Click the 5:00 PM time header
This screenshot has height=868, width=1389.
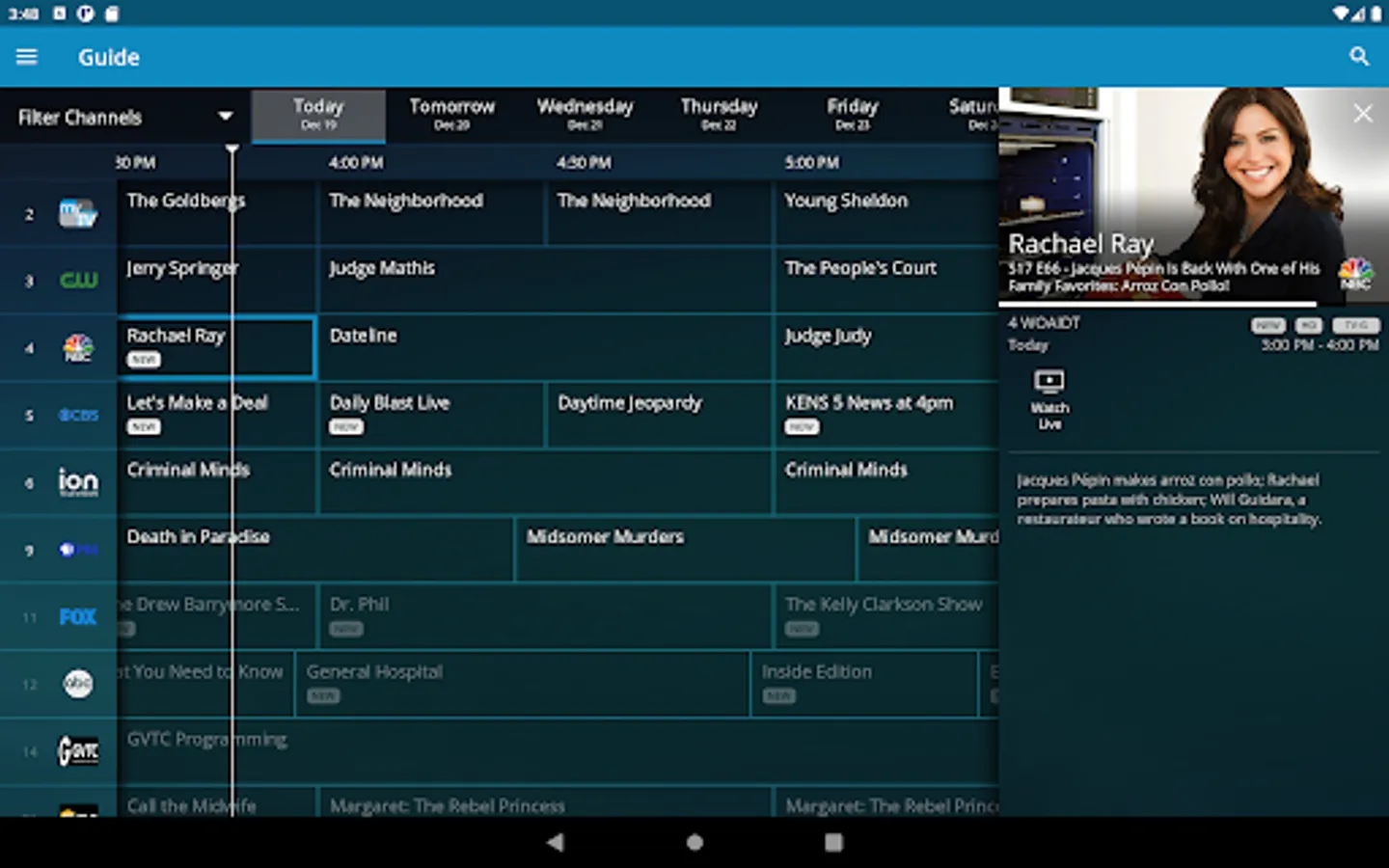pos(811,163)
